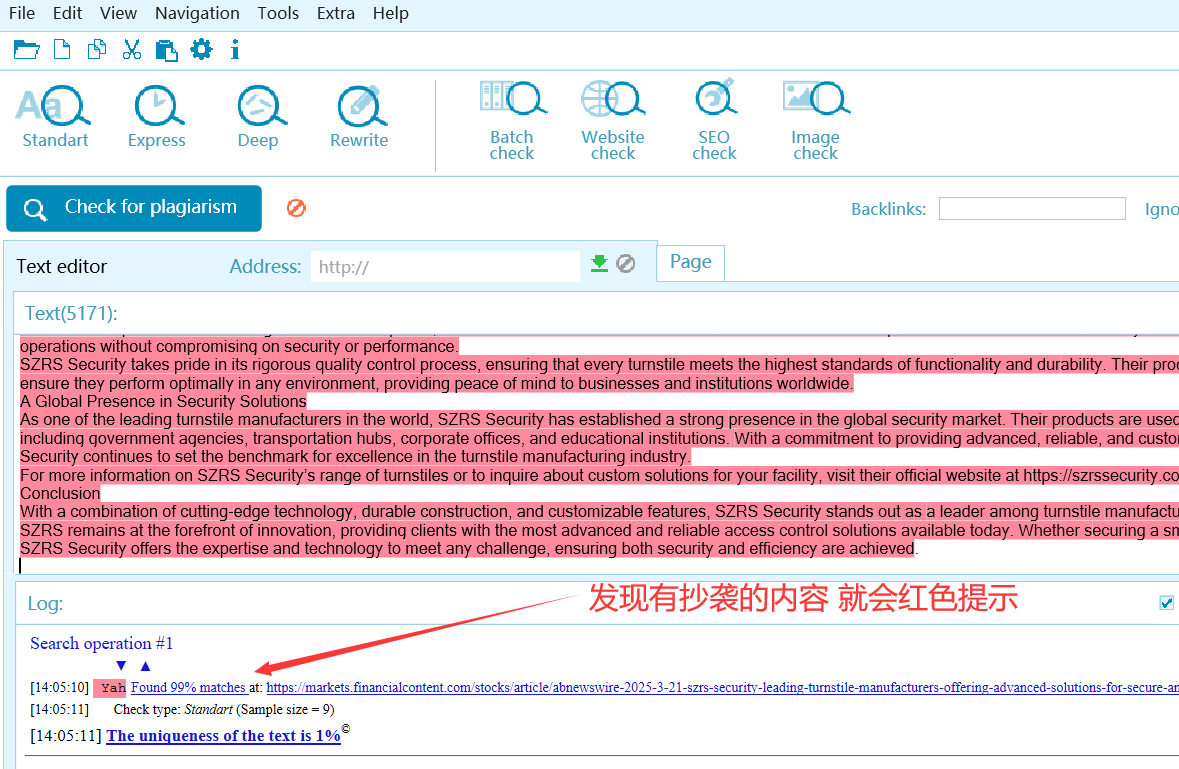Open the Found 99% matches link

coord(188,688)
